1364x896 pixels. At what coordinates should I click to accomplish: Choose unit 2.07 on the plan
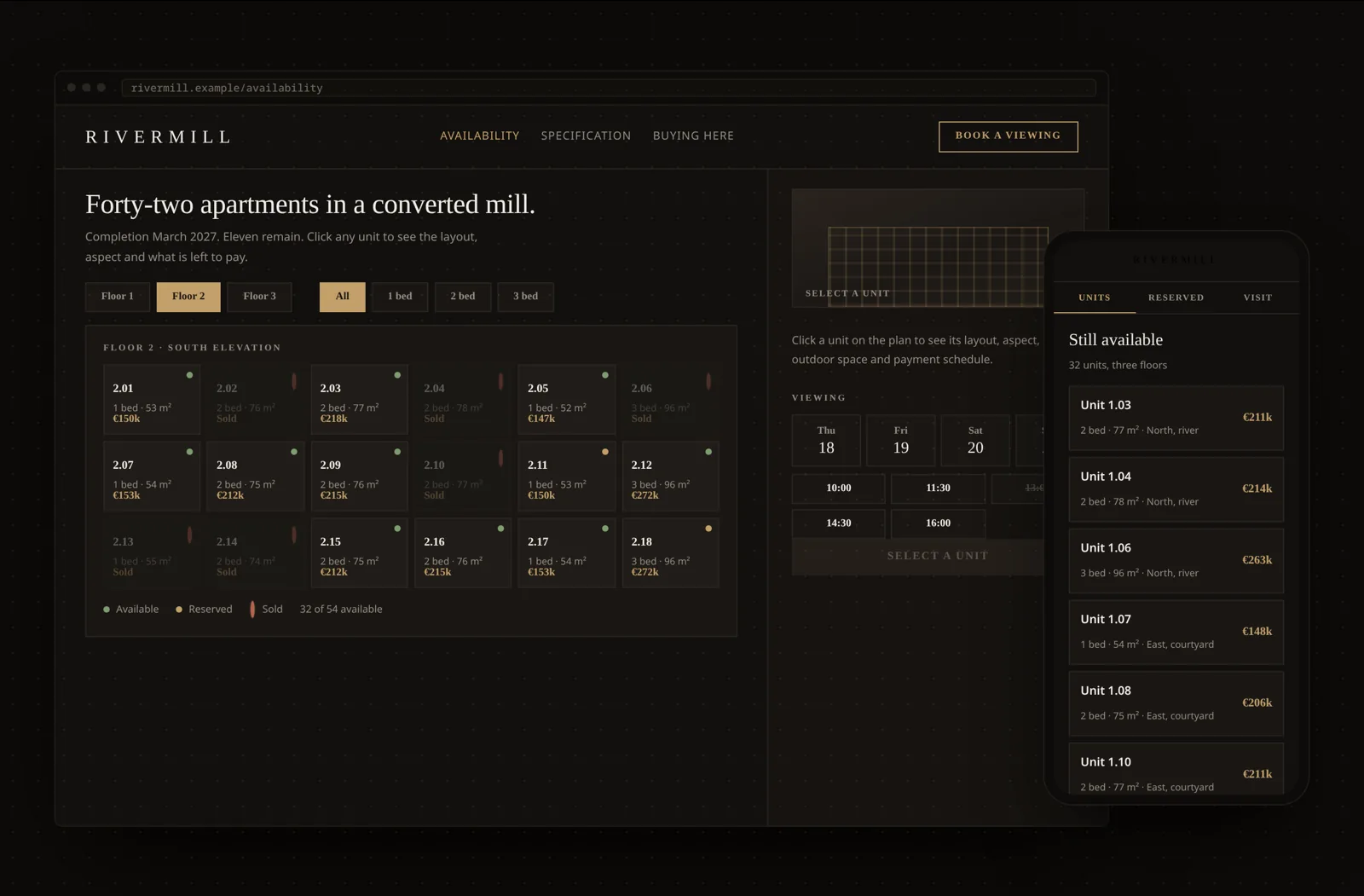tap(152, 477)
